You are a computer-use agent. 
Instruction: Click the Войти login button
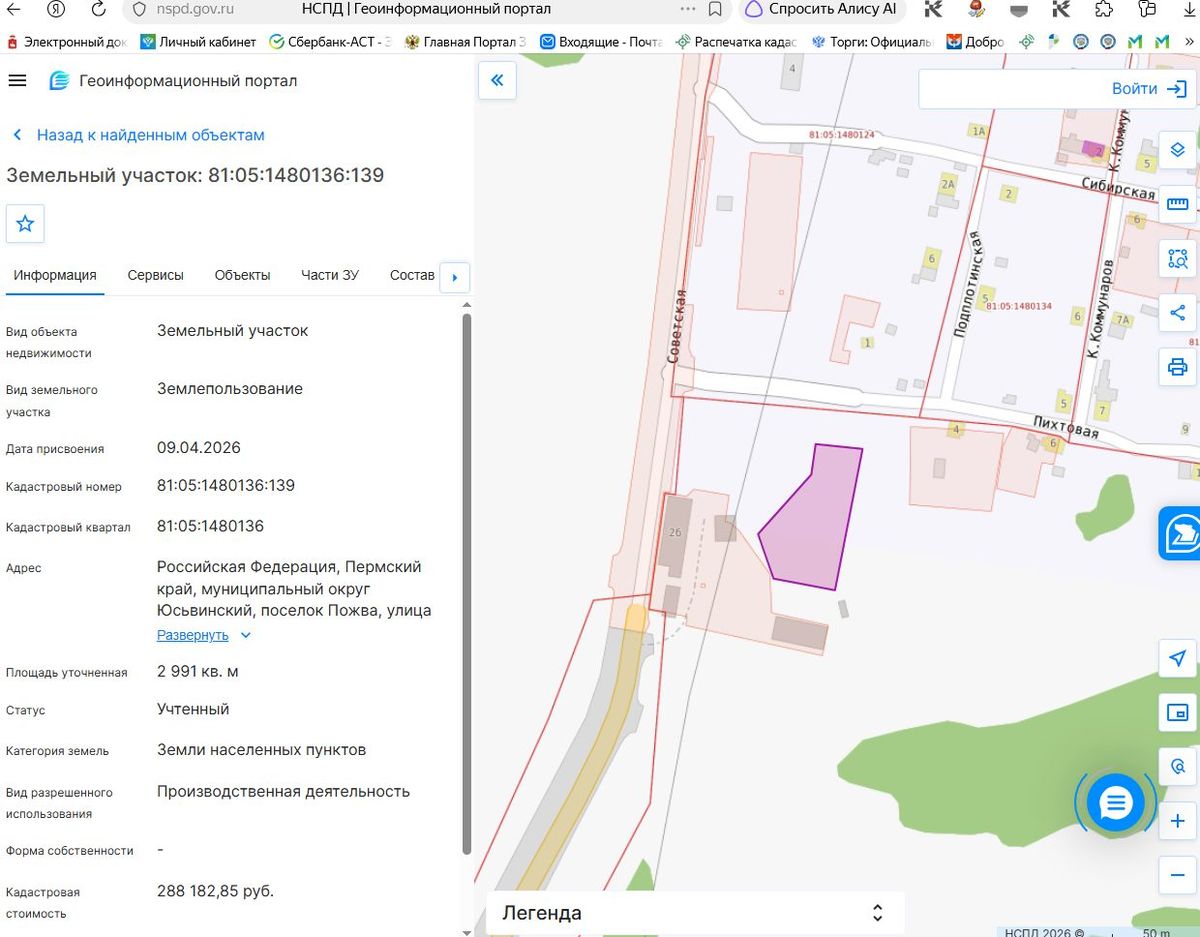(x=1149, y=89)
